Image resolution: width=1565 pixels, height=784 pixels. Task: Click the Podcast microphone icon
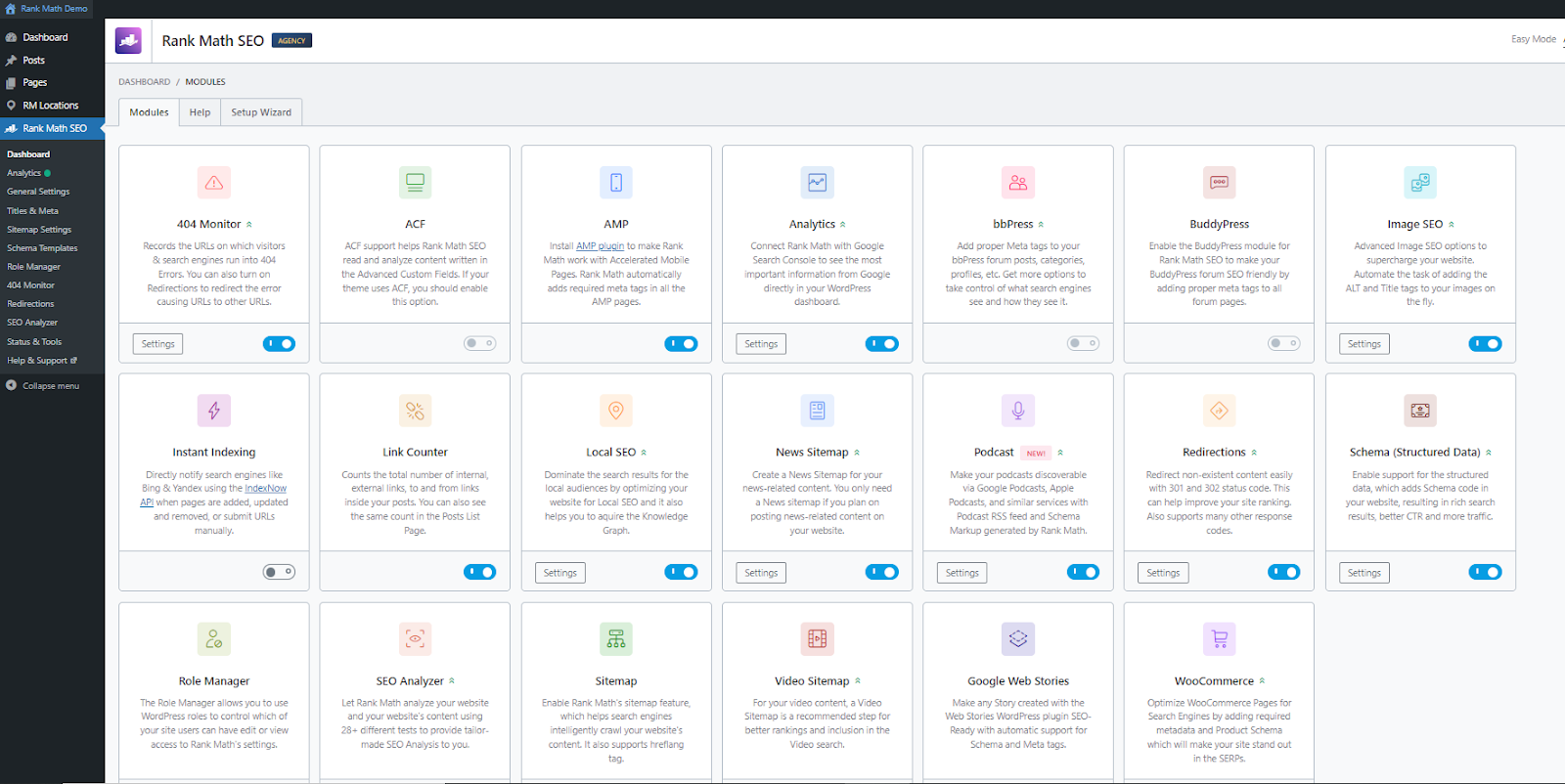coord(1018,411)
